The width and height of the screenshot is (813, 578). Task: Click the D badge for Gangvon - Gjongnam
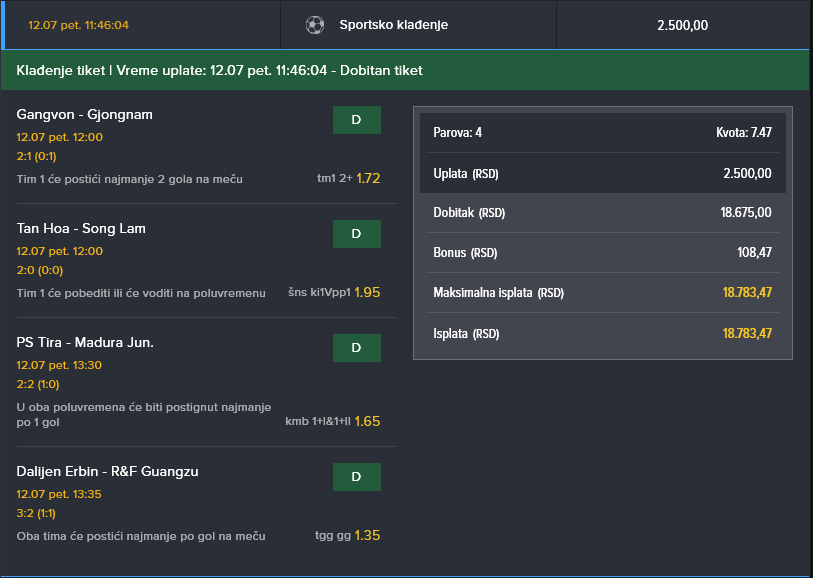point(356,120)
